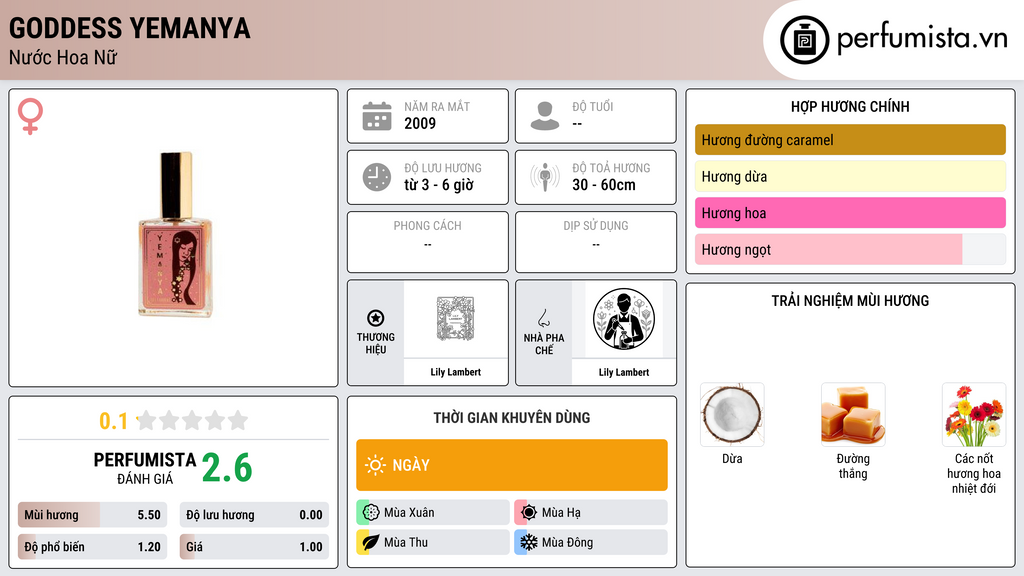Viewport: 1024px width, 576px height.
Task: Click the Mùi hương 5.50 score bar
Action: pyautogui.click(x=92, y=515)
